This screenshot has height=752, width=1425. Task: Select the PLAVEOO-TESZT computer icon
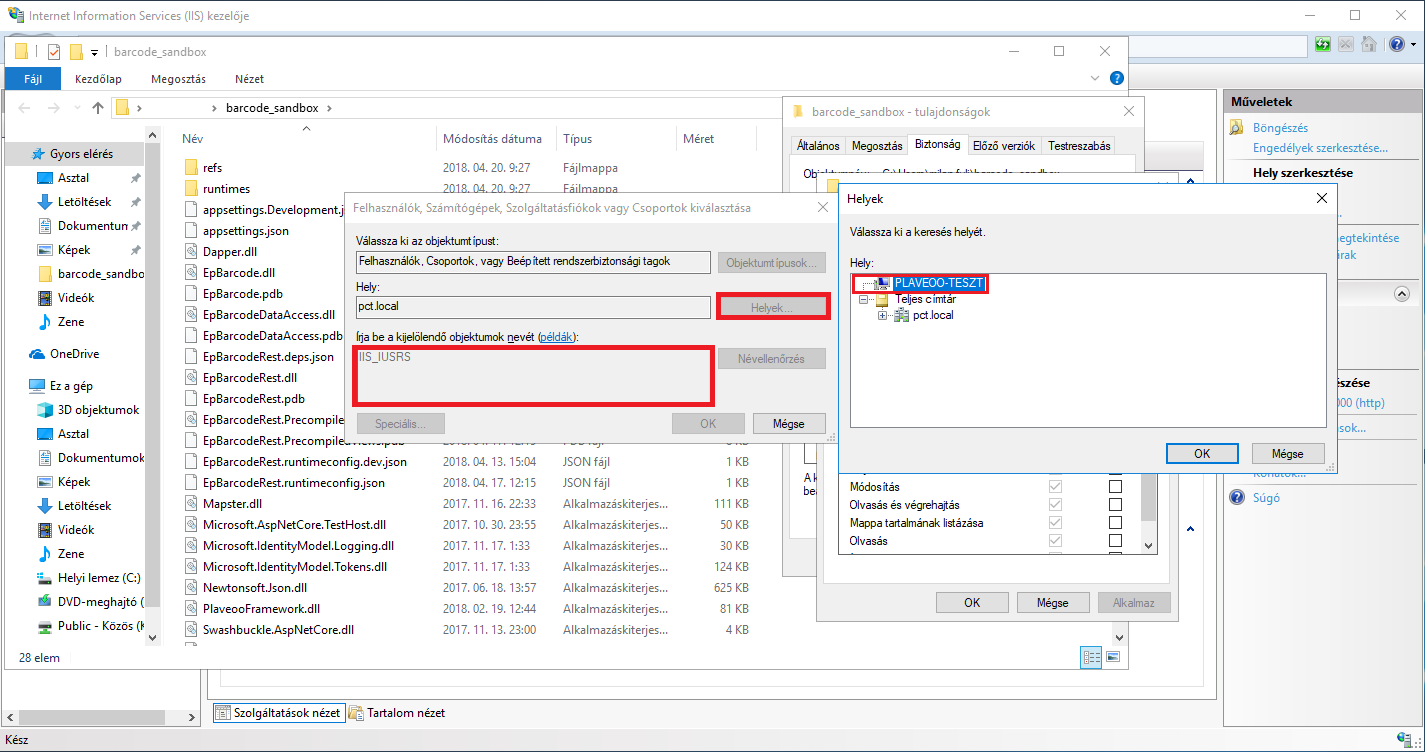pos(883,284)
